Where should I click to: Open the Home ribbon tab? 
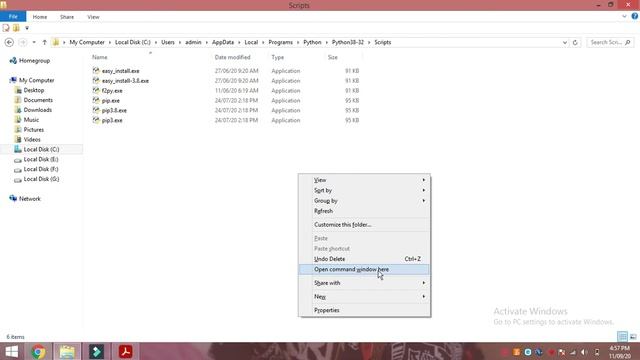pyautogui.click(x=40, y=17)
